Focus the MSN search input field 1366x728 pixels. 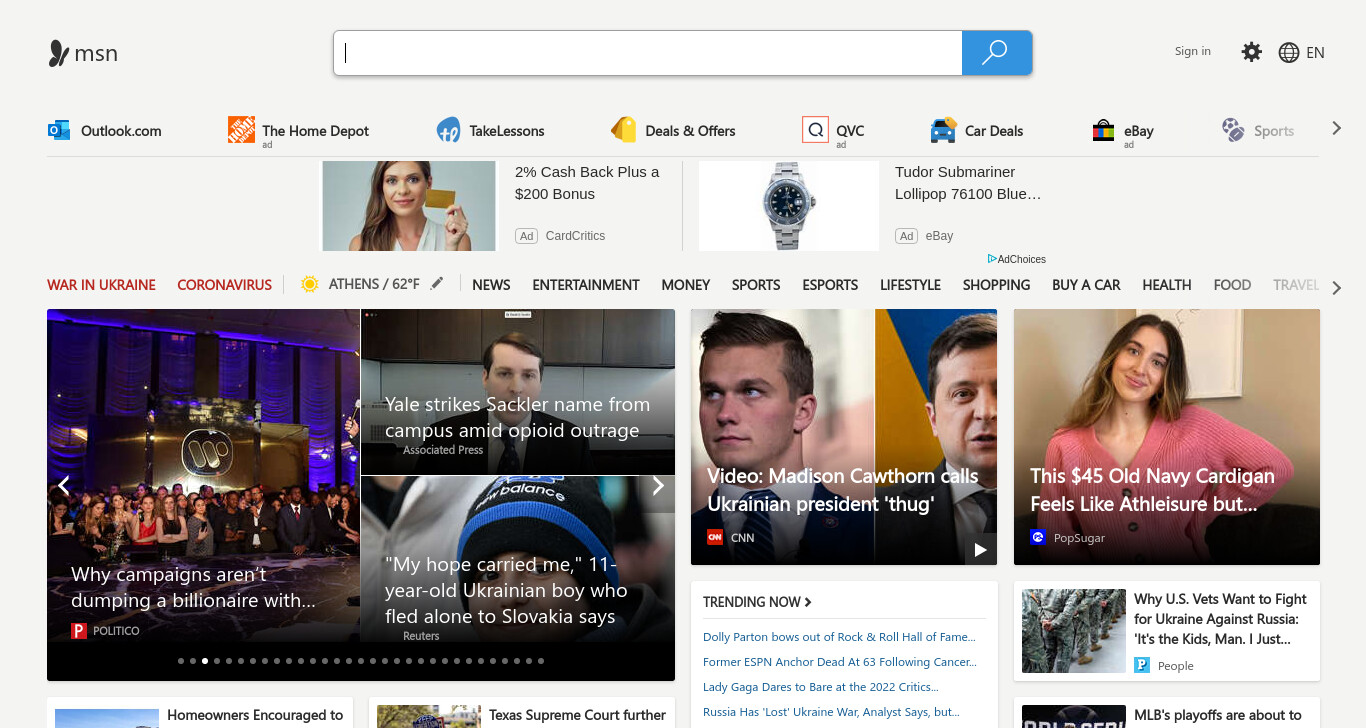[x=648, y=53]
